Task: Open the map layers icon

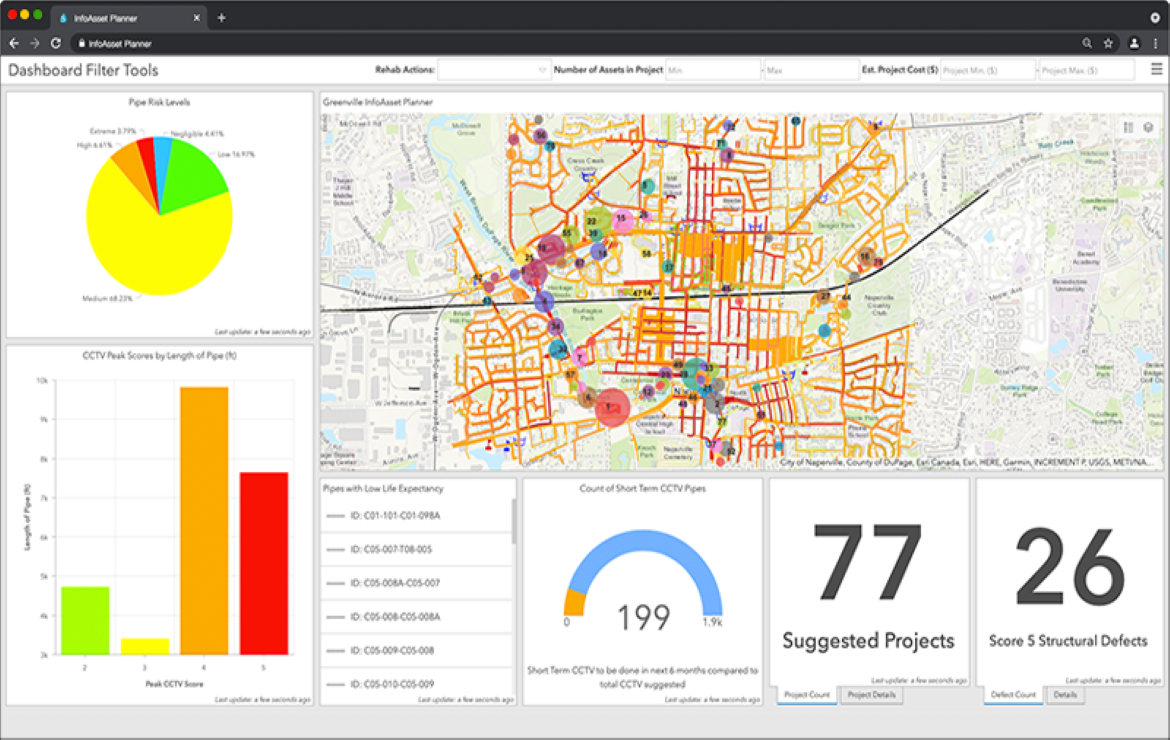Action: 1148,128
